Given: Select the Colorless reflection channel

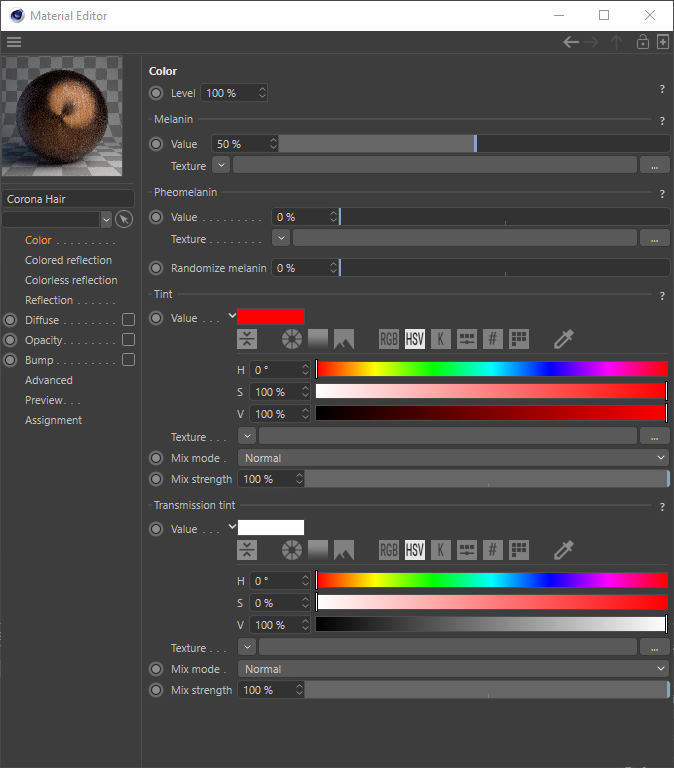Looking at the screenshot, I should click(x=71, y=280).
